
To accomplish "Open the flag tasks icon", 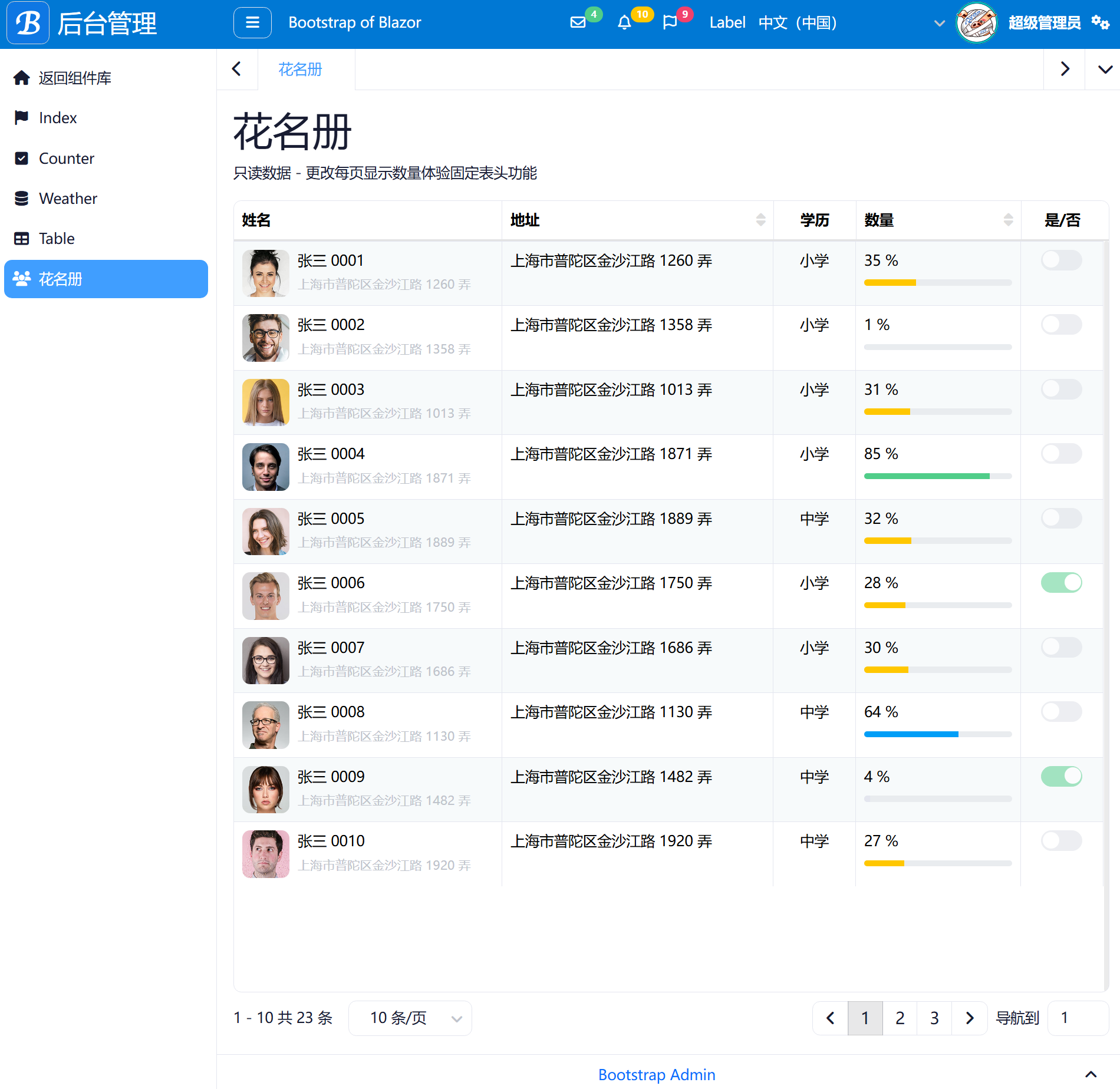I will (670, 22).
